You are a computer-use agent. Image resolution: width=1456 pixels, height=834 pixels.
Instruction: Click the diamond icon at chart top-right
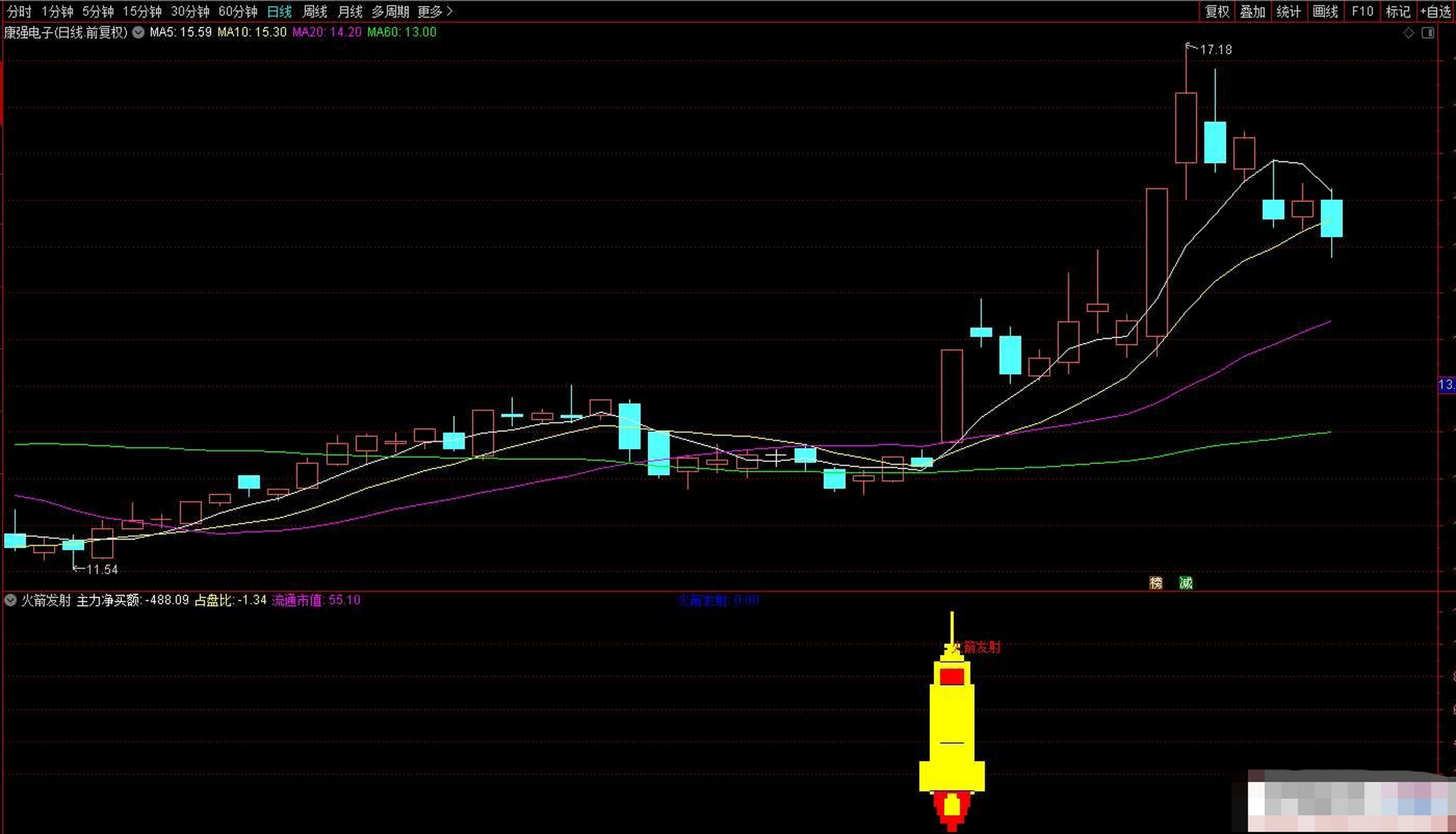(1408, 33)
